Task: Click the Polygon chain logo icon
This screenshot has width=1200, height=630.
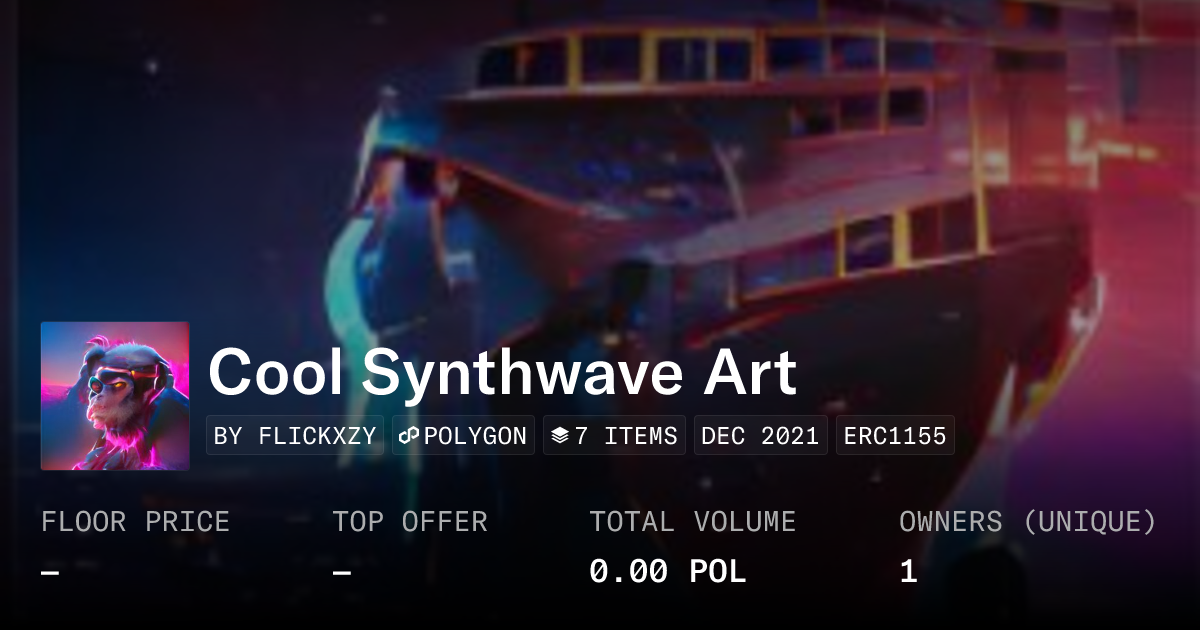Action: click(x=409, y=436)
